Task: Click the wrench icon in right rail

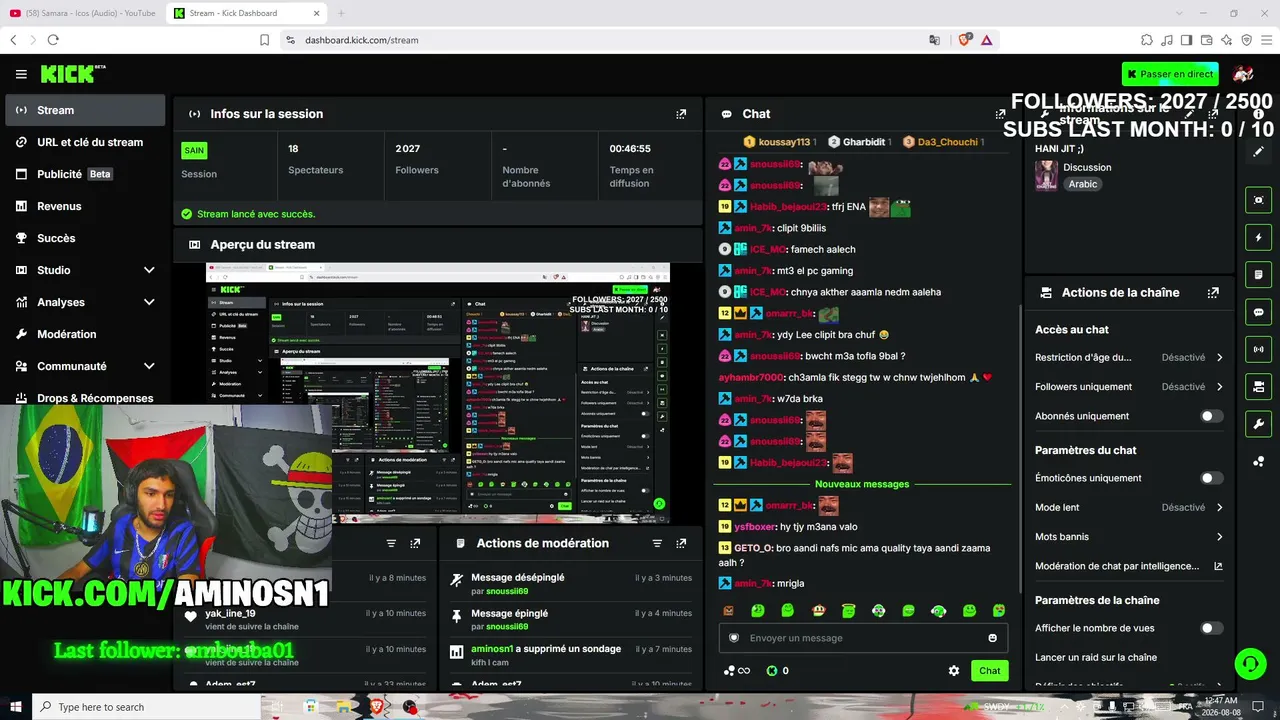Action: tap(1259, 424)
